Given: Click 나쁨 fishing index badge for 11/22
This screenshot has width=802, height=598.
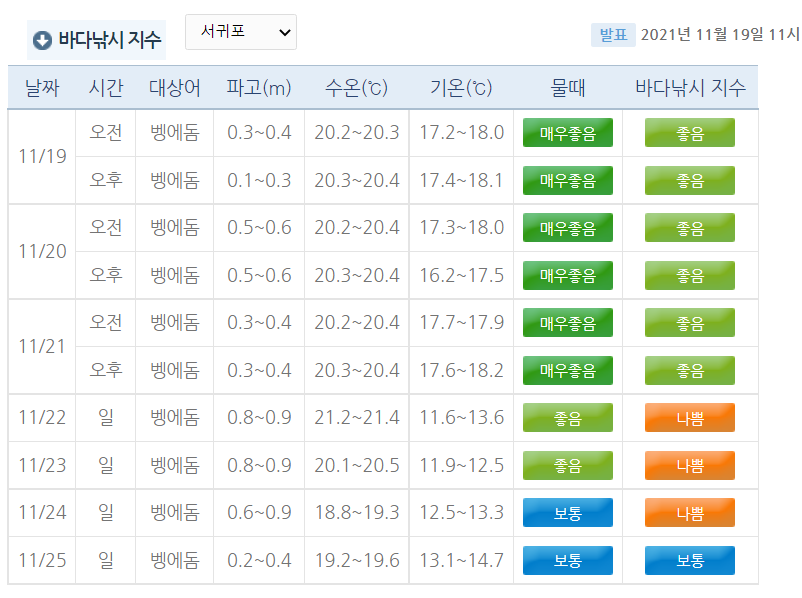Looking at the screenshot, I should click(690, 417).
